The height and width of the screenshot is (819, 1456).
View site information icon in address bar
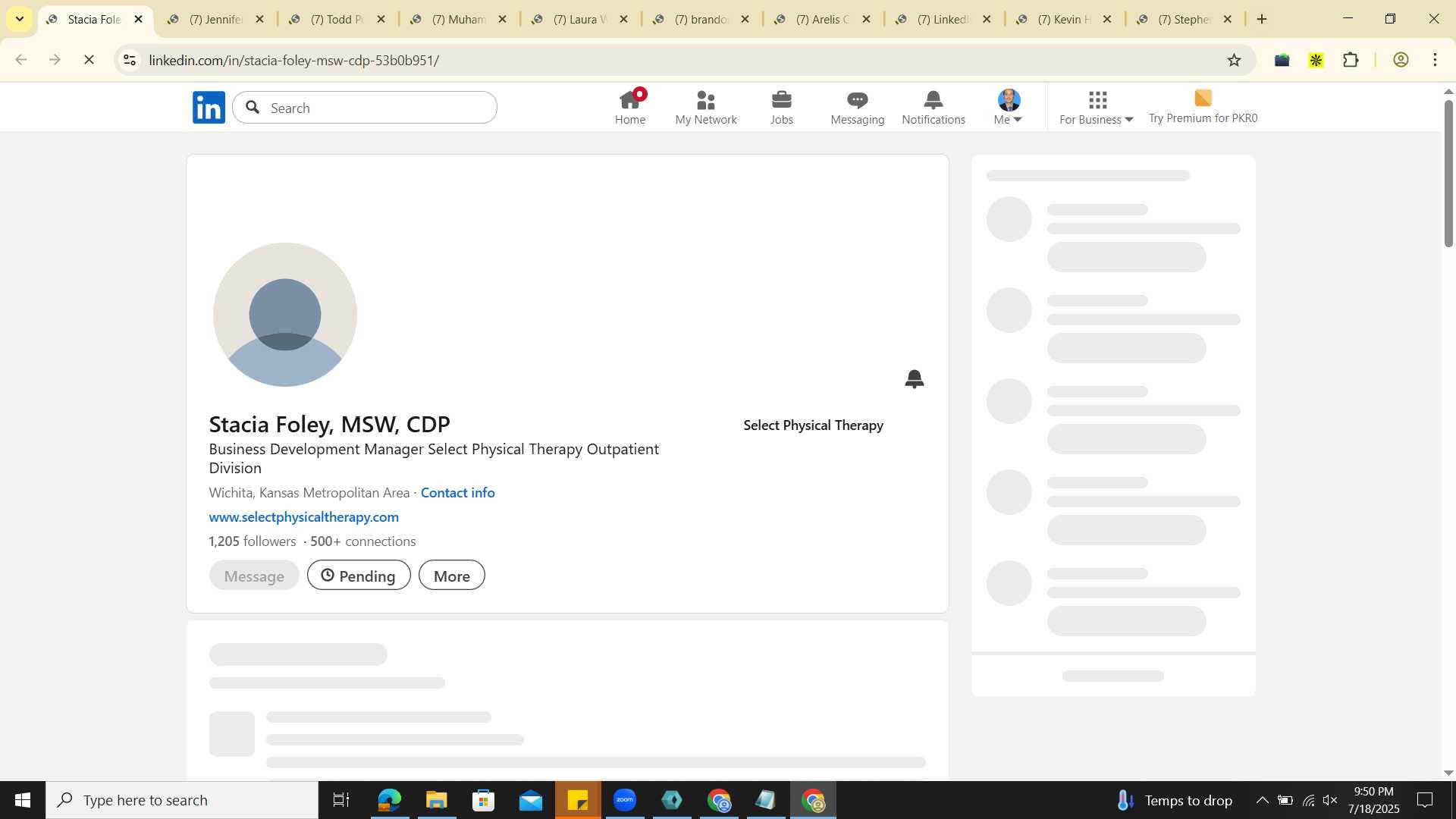tap(130, 60)
